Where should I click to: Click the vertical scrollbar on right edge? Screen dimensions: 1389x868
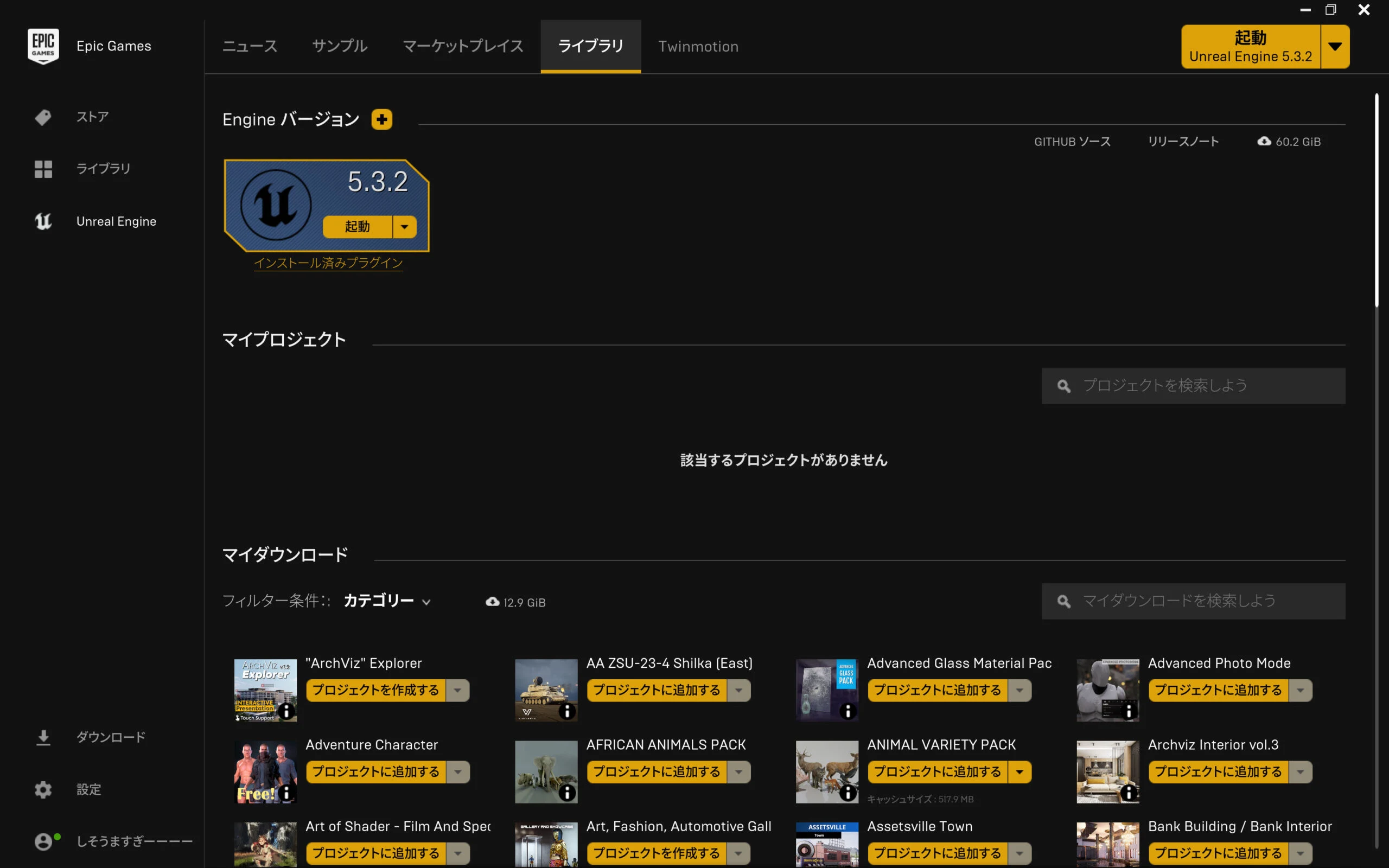pyautogui.click(x=1377, y=201)
